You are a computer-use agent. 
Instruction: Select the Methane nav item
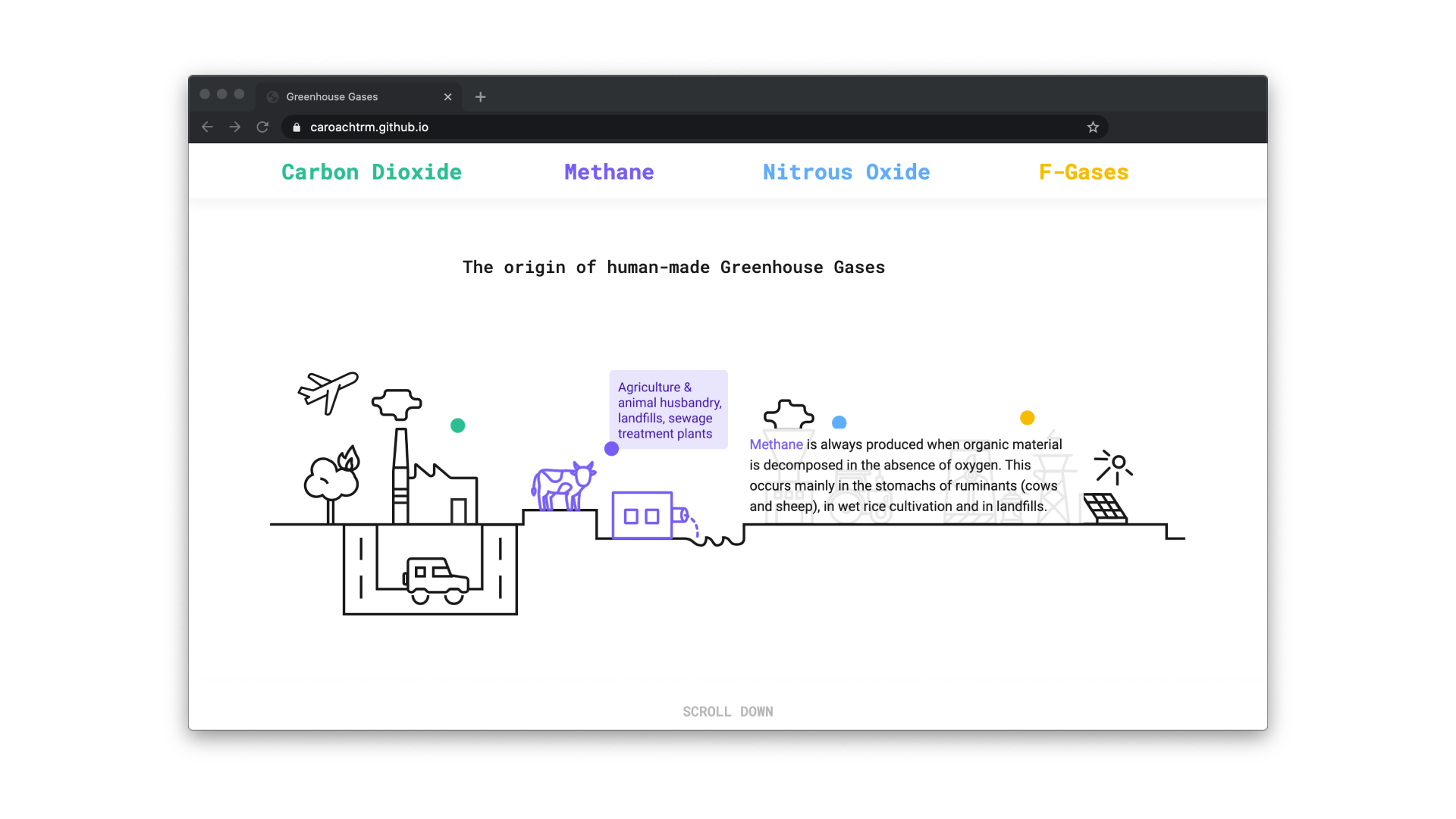(609, 172)
